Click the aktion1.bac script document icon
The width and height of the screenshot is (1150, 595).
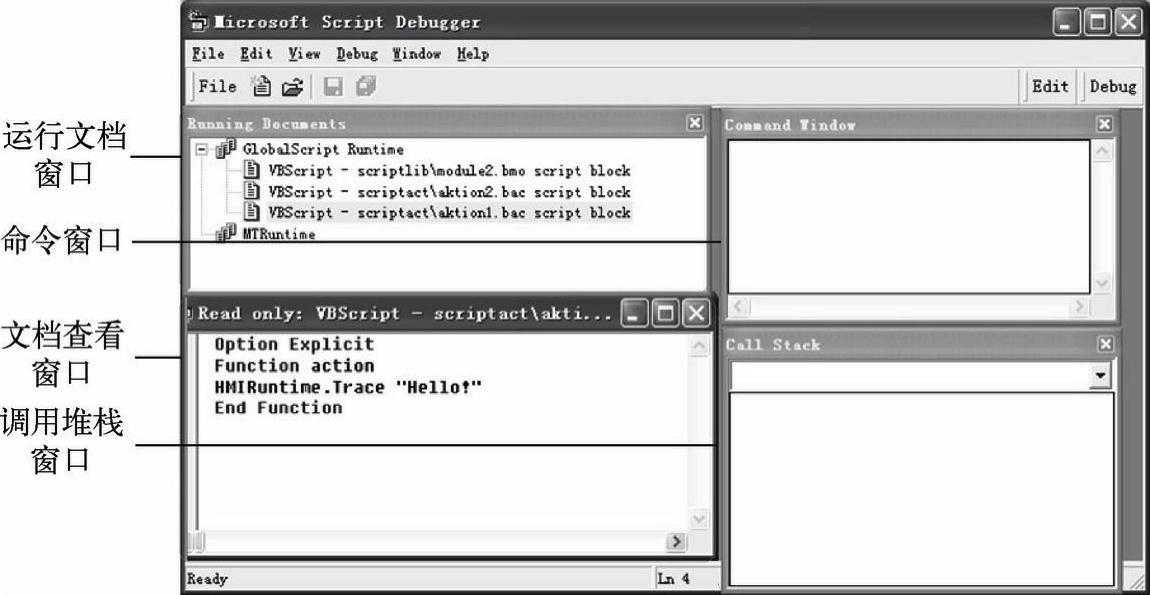[252, 213]
